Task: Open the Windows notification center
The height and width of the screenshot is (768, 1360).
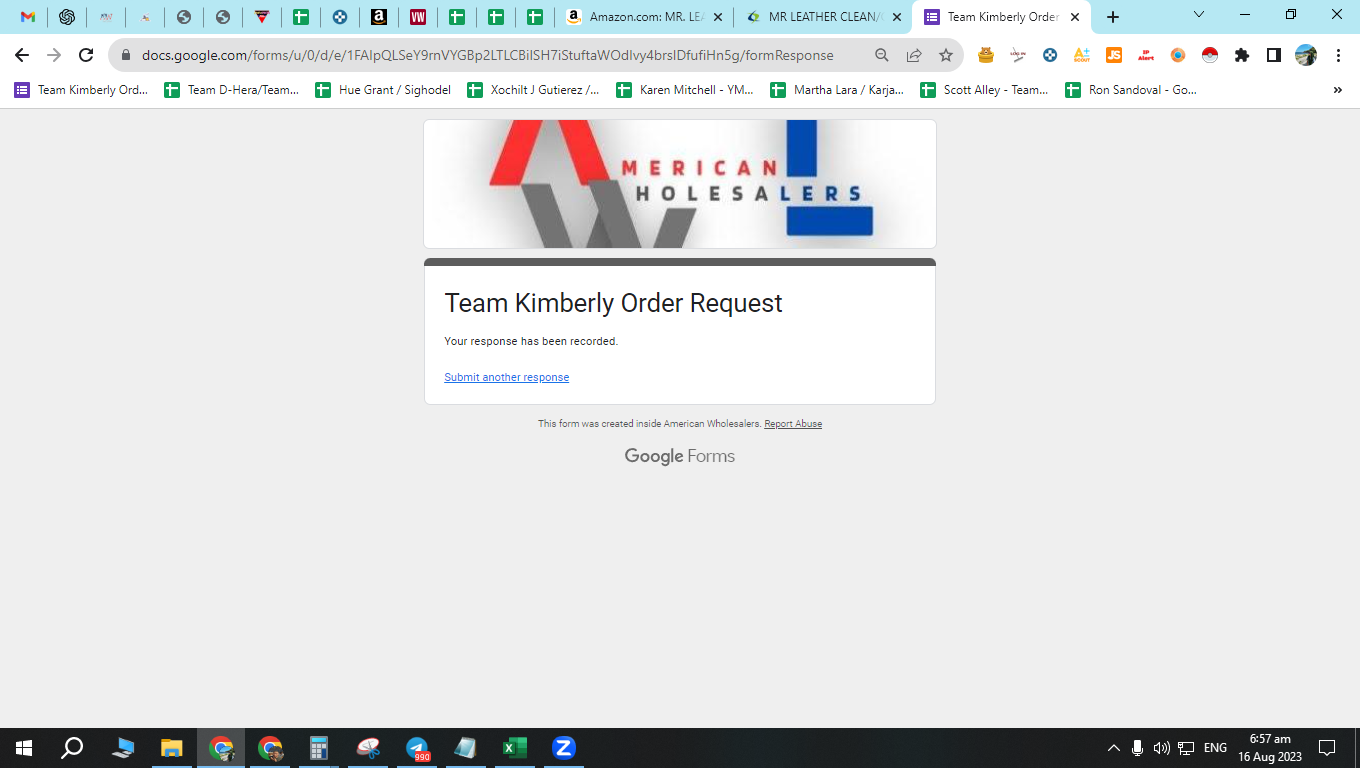Action: 1327,748
